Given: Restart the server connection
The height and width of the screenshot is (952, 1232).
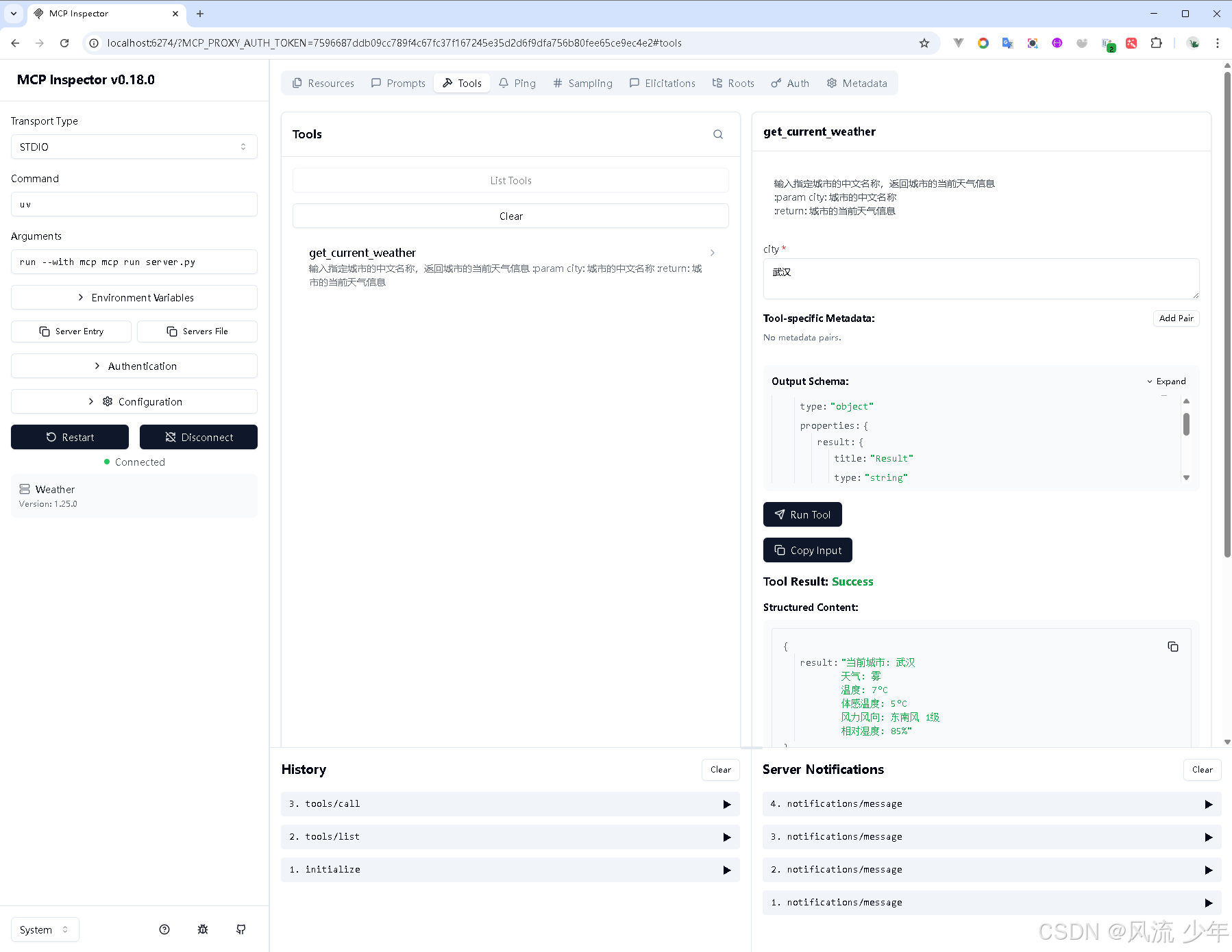Looking at the screenshot, I should 70,438.
